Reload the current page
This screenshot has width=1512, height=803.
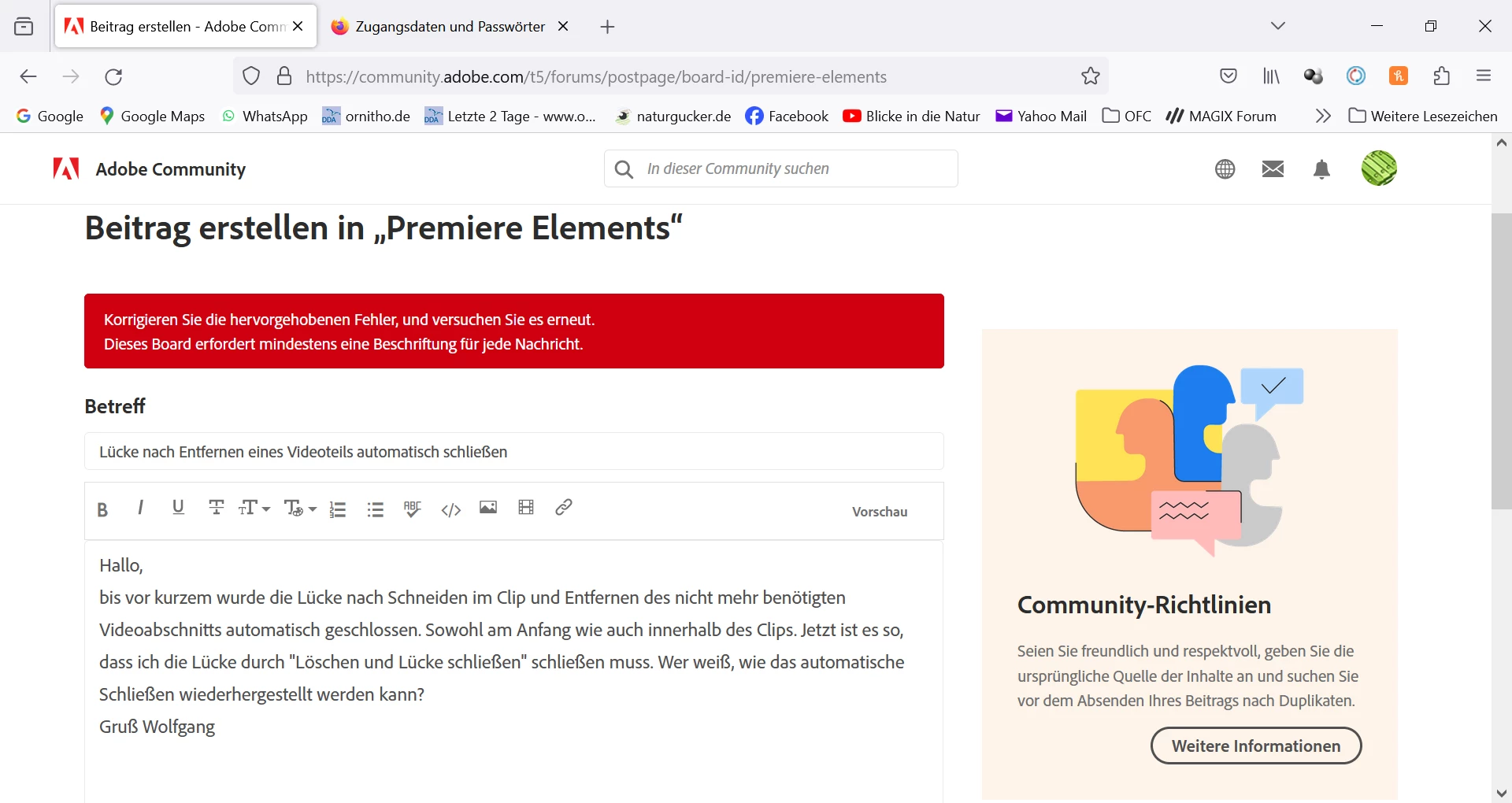[113, 76]
